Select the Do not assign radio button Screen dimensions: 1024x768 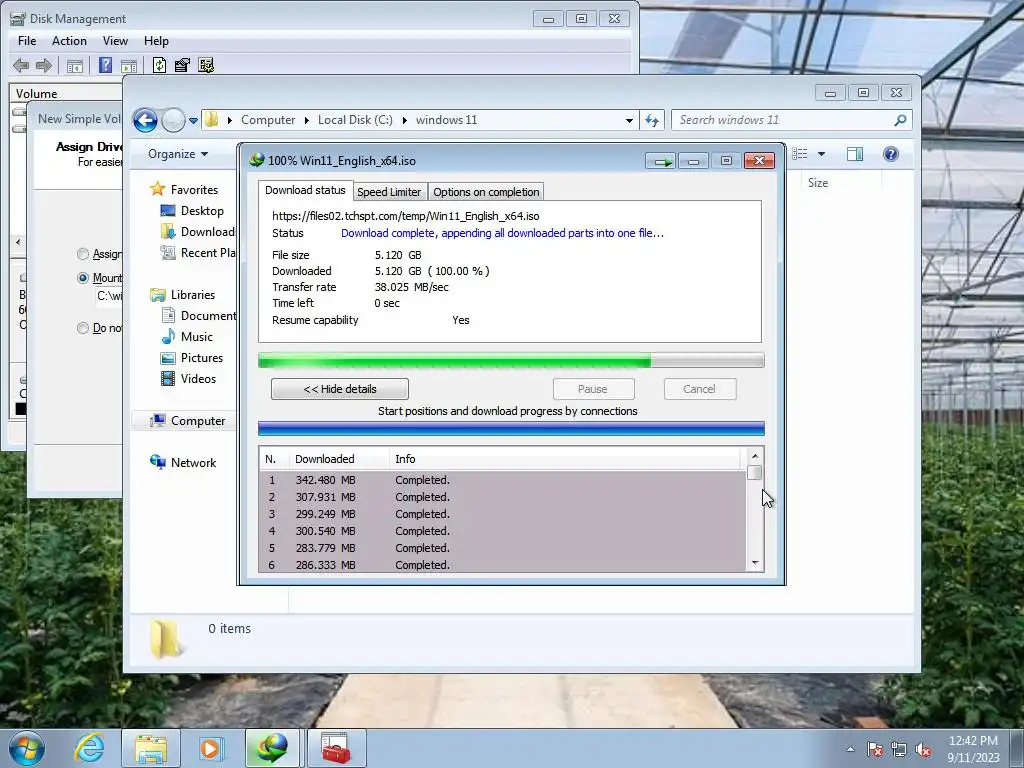click(x=83, y=328)
